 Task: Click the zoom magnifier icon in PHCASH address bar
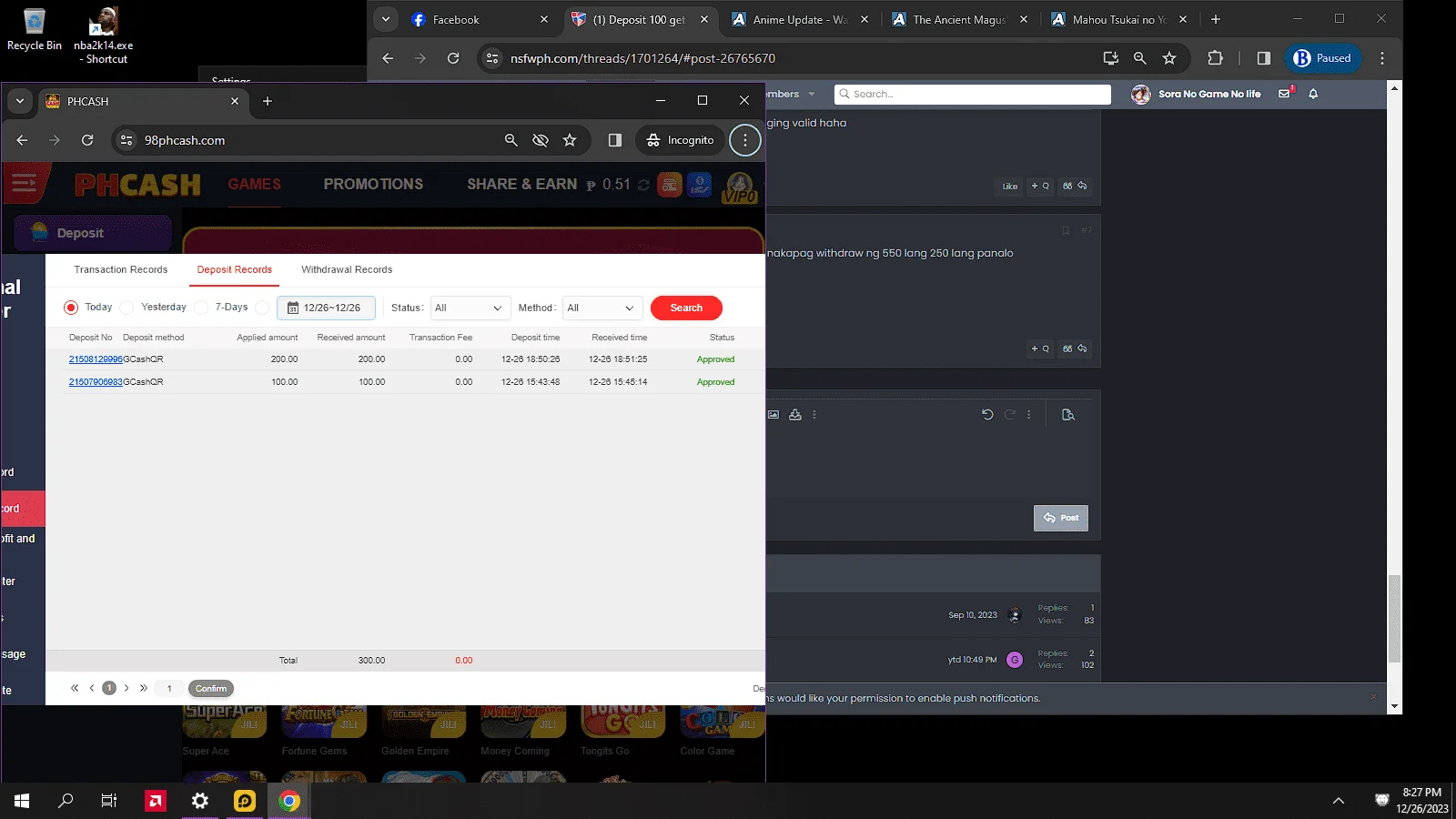click(511, 140)
